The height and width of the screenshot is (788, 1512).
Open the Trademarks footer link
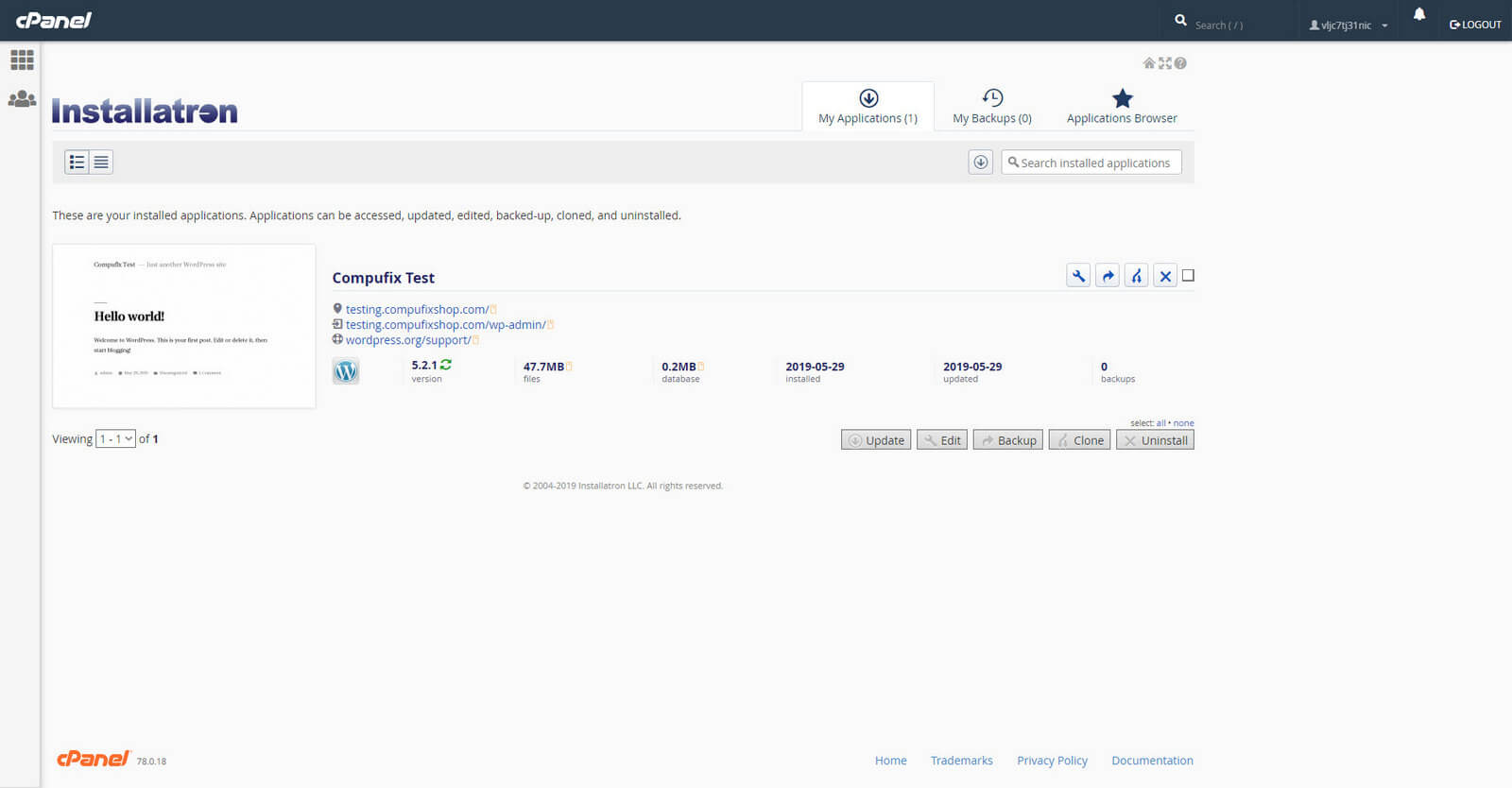click(x=961, y=761)
